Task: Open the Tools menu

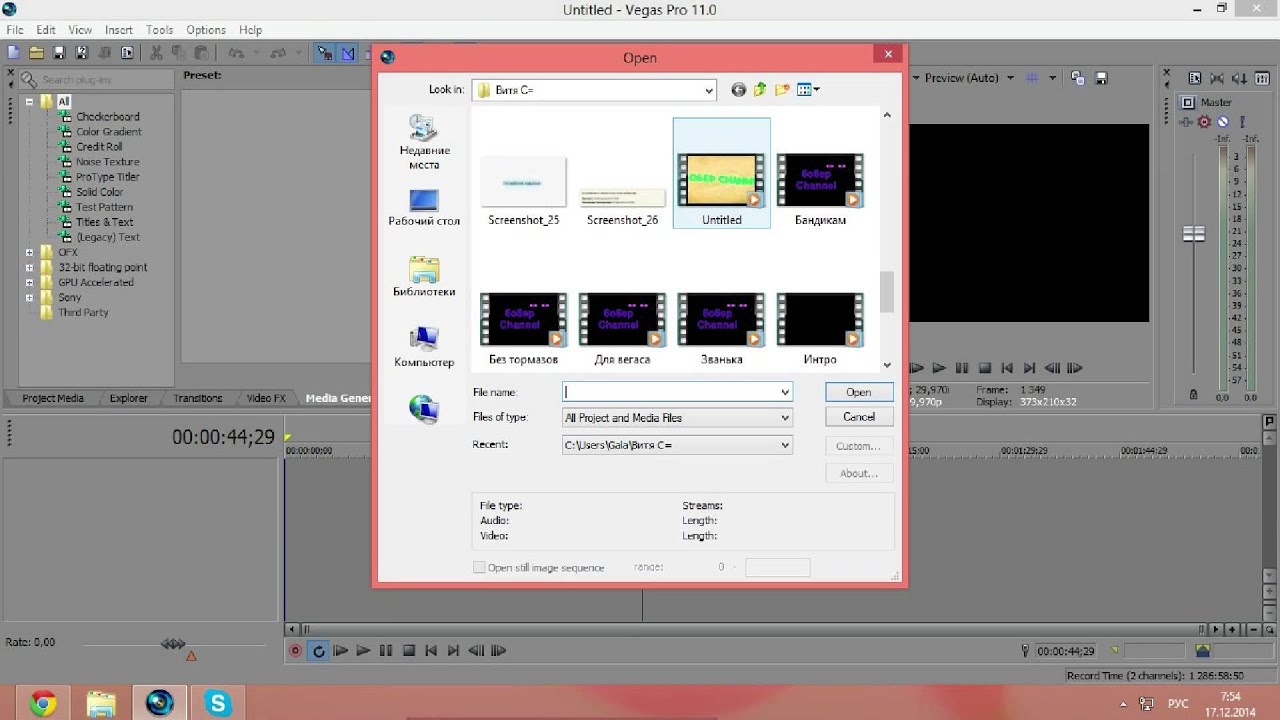Action: click(160, 30)
